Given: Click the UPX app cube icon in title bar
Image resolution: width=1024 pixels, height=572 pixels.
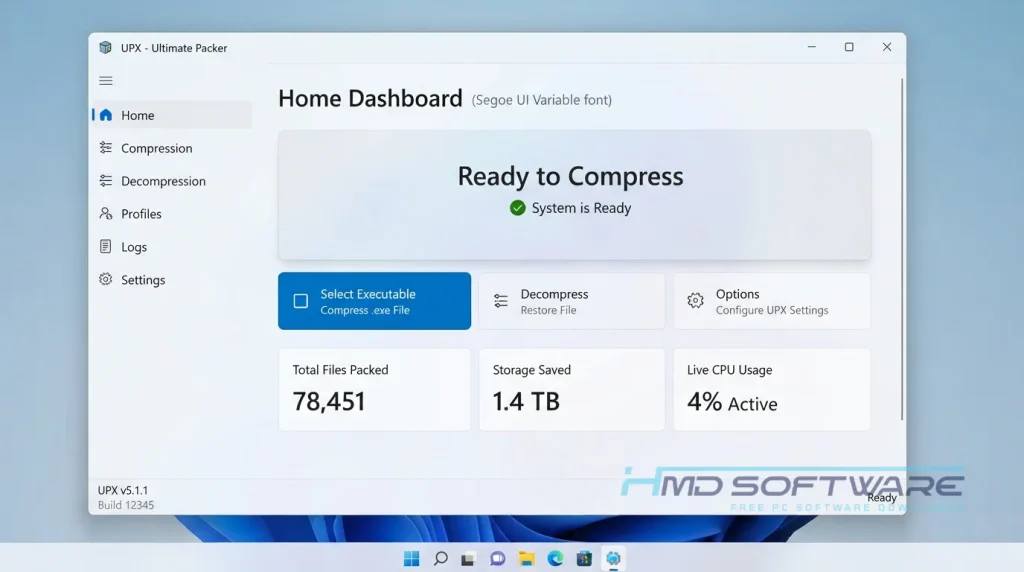Looking at the screenshot, I should pos(105,48).
